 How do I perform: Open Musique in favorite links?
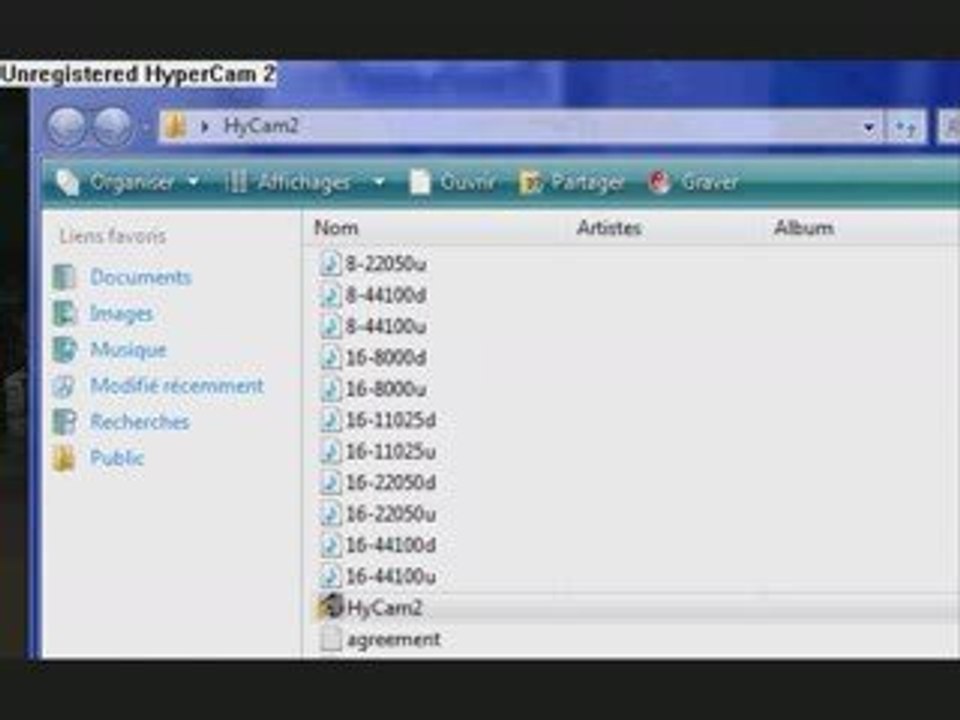tap(128, 350)
